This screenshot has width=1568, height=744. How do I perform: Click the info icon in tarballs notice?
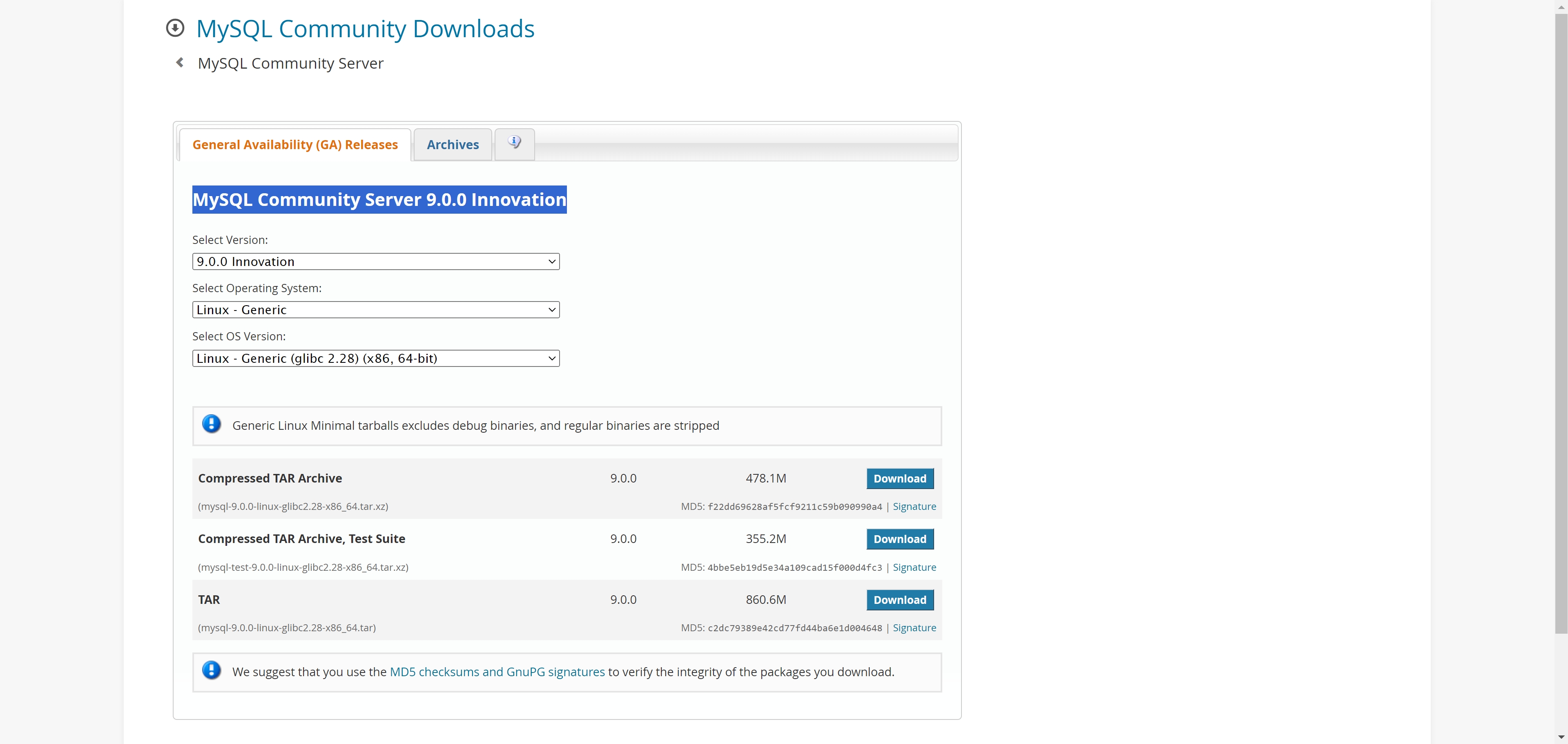211,425
